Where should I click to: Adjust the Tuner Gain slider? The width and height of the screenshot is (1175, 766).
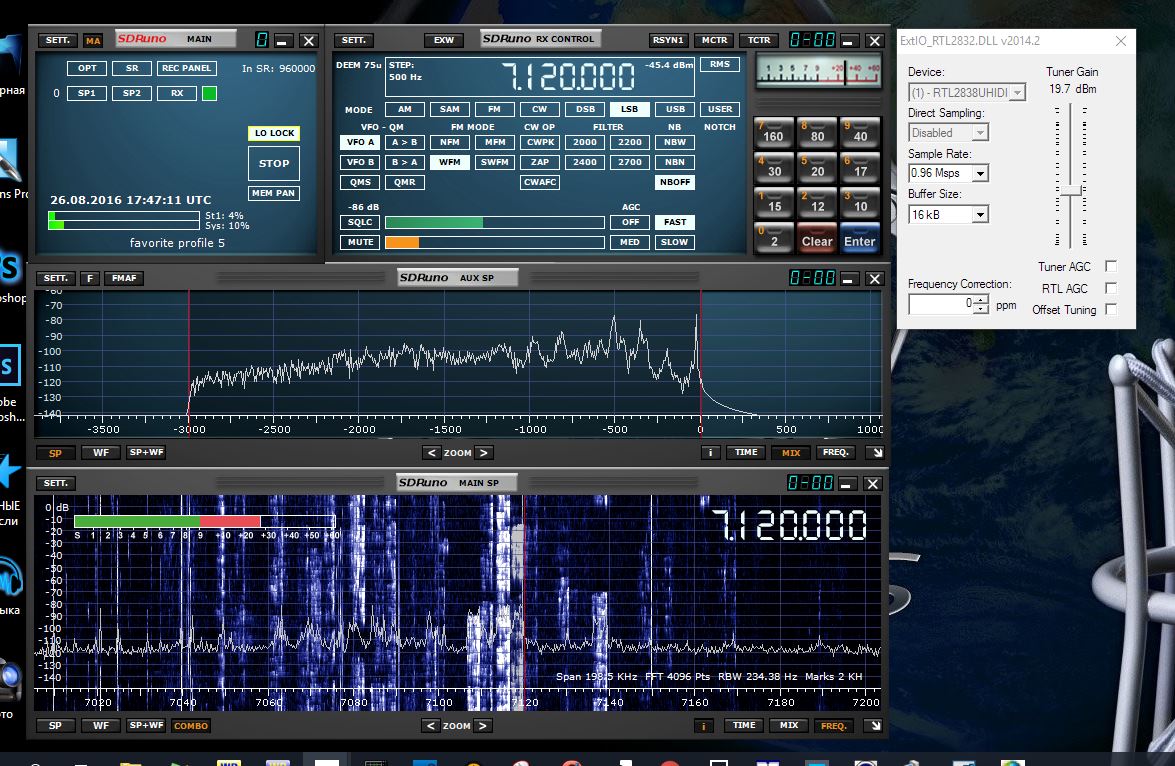(1071, 191)
